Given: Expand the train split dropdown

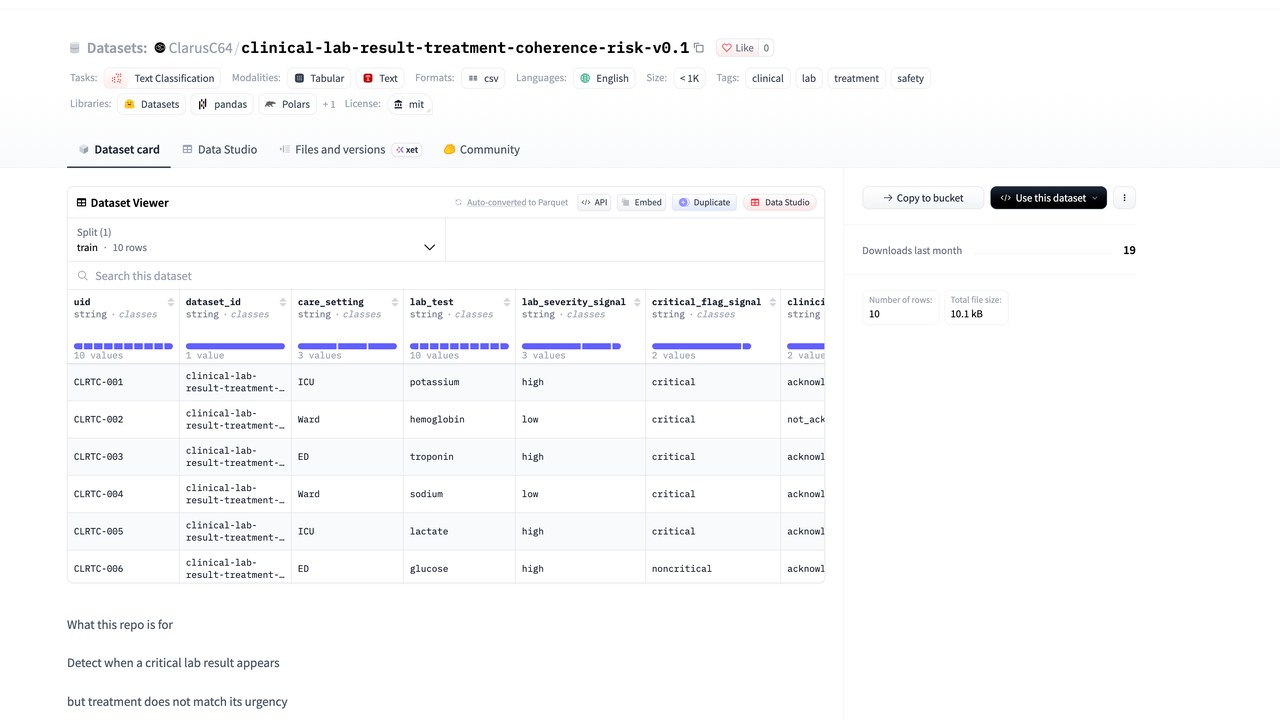Looking at the screenshot, I should pyautogui.click(x=256, y=240).
